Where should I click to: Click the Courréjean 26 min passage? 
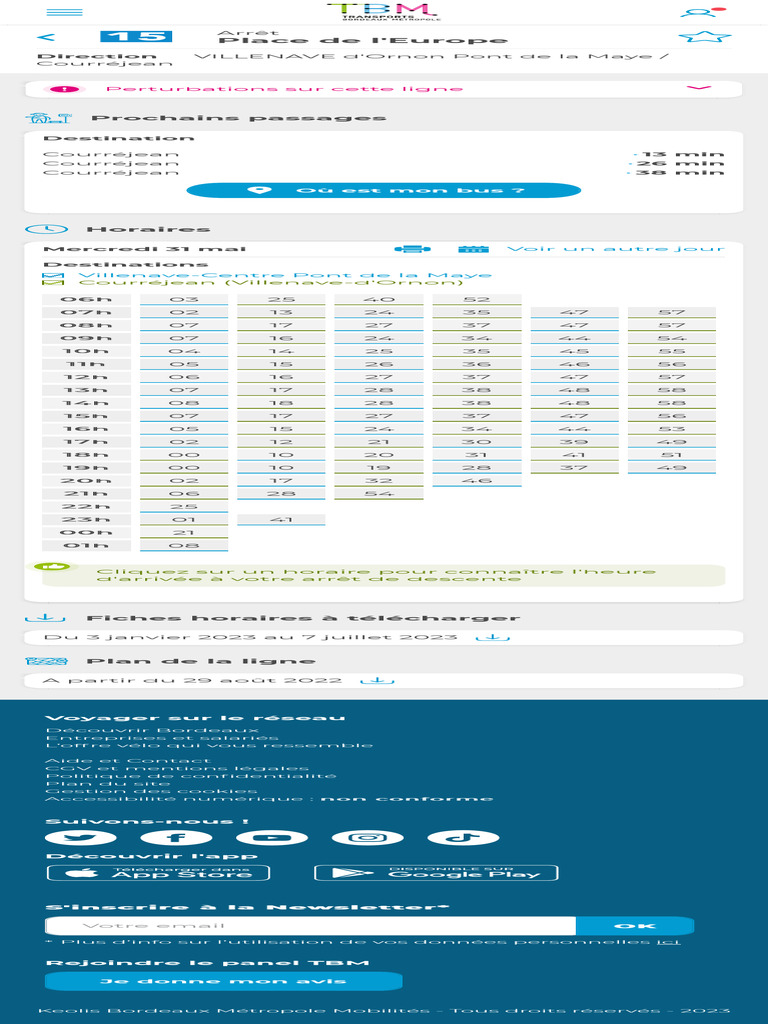383,164
